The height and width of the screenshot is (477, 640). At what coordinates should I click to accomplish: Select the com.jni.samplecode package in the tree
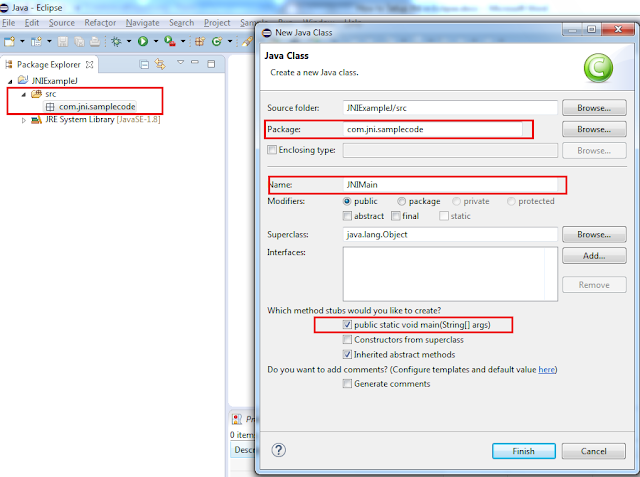point(97,106)
